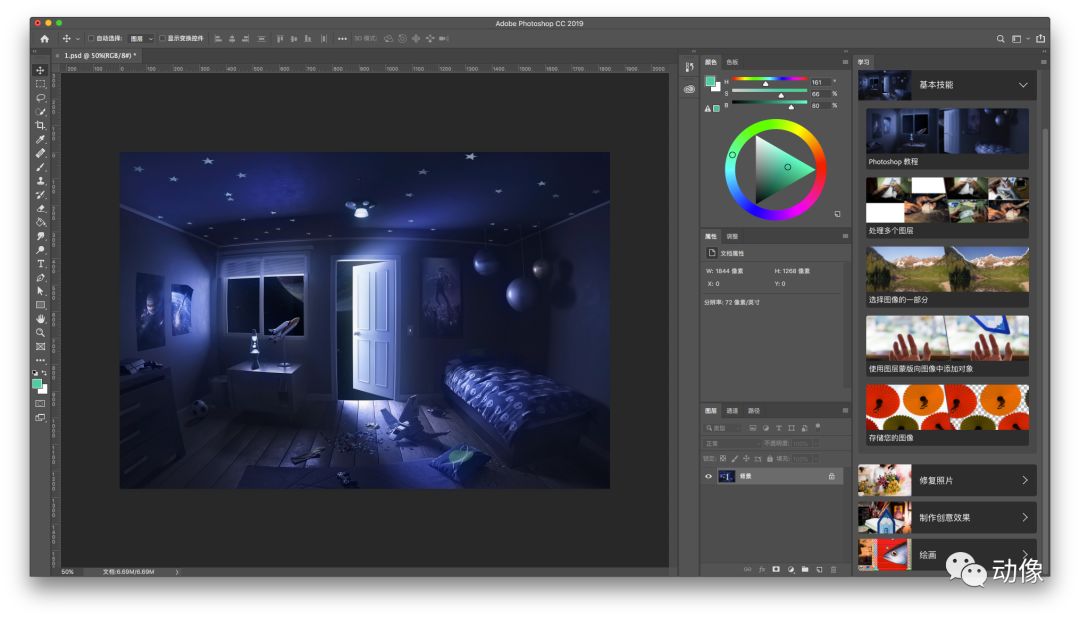Enable the 显示变换控件 checkbox
Viewport: 1080px width, 619px height.
click(162, 39)
